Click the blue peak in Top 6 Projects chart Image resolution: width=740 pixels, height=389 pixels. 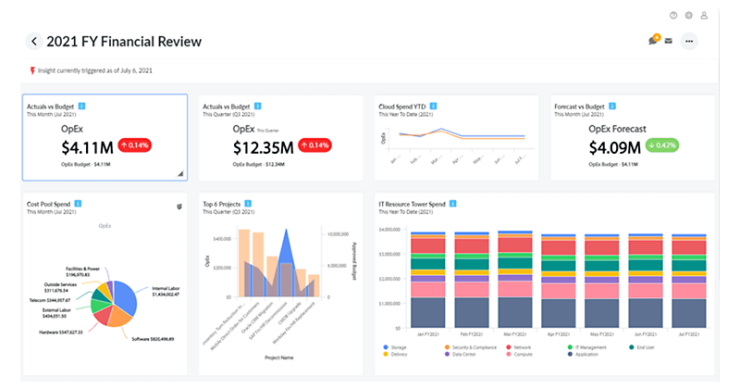pyautogui.click(x=286, y=246)
